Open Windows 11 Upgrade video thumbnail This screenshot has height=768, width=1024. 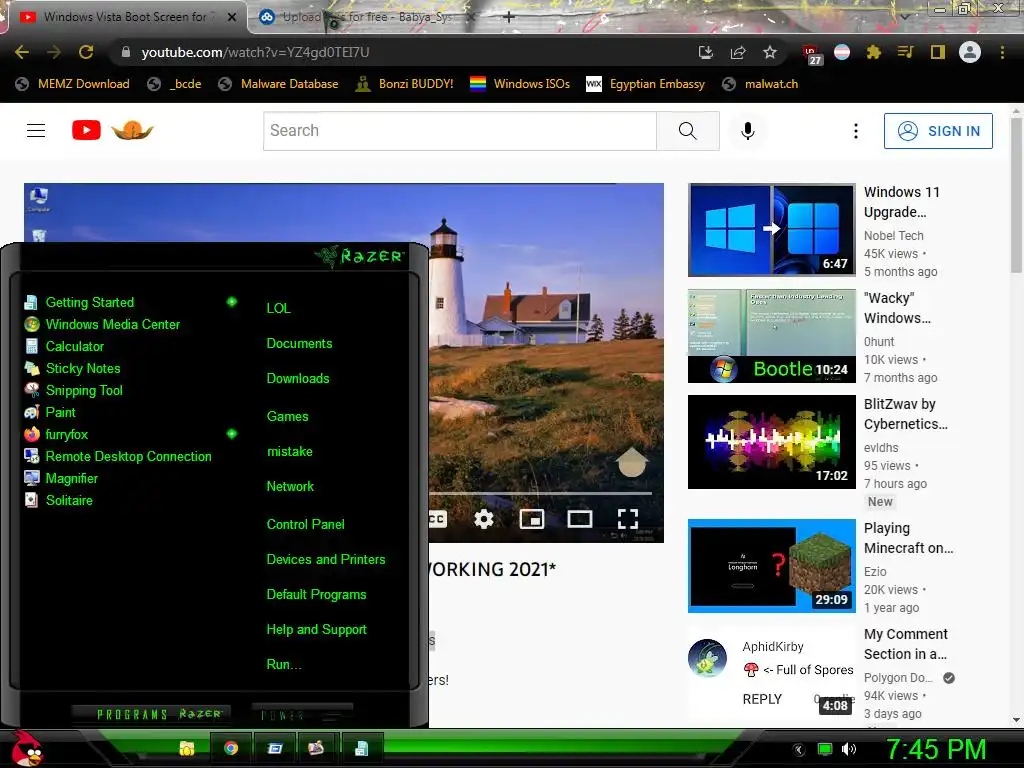[772, 230]
